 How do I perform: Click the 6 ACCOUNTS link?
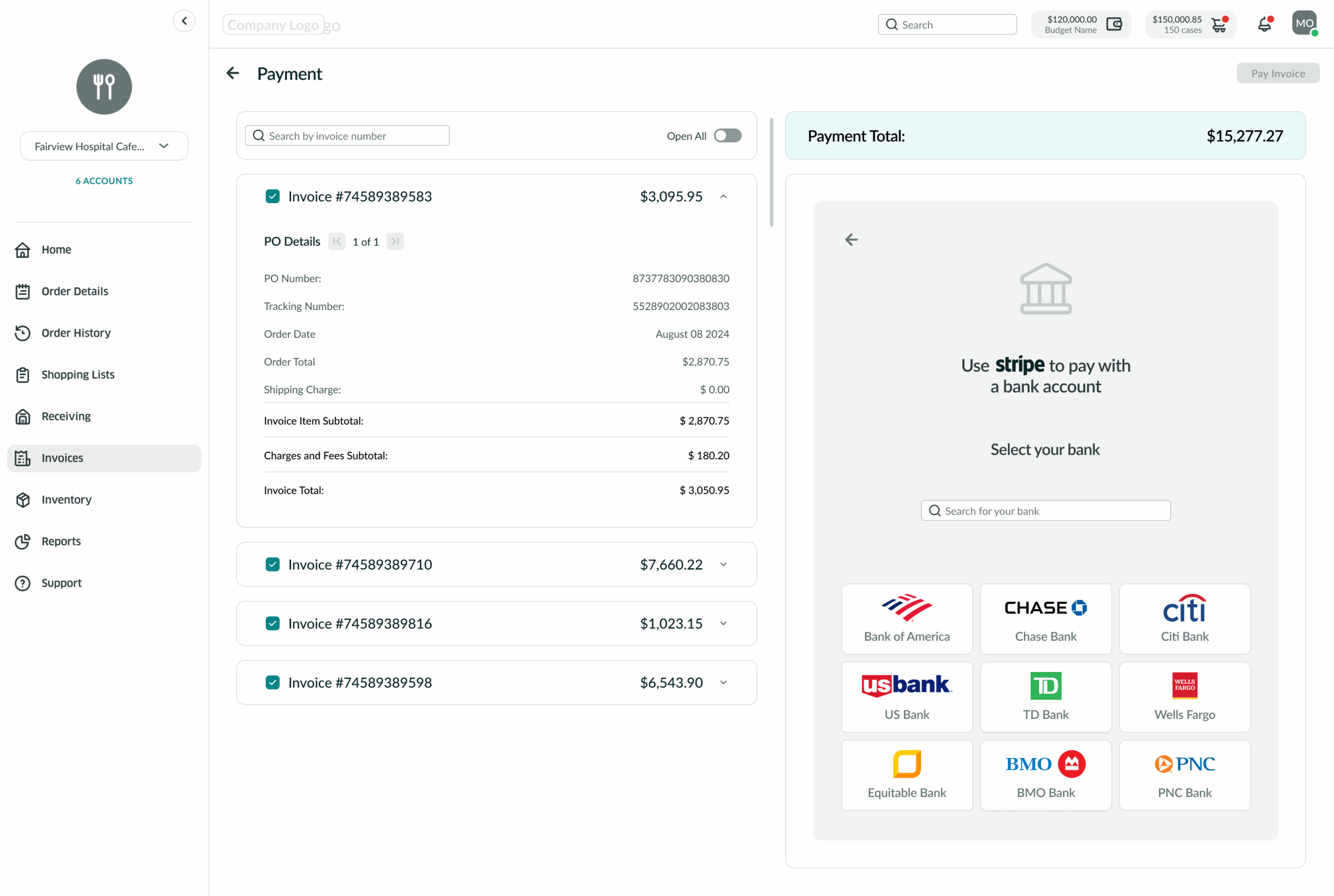pos(104,181)
